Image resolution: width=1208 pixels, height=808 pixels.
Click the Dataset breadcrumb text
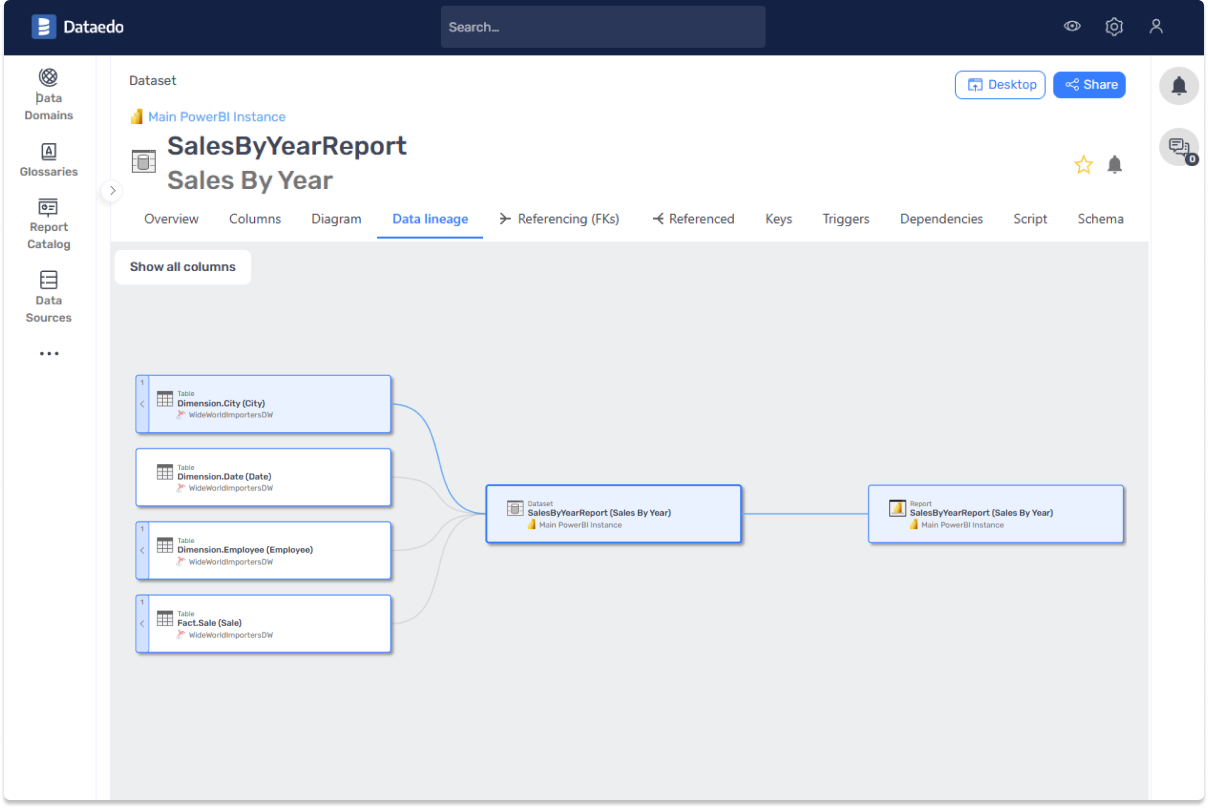click(x=152, y=80)
